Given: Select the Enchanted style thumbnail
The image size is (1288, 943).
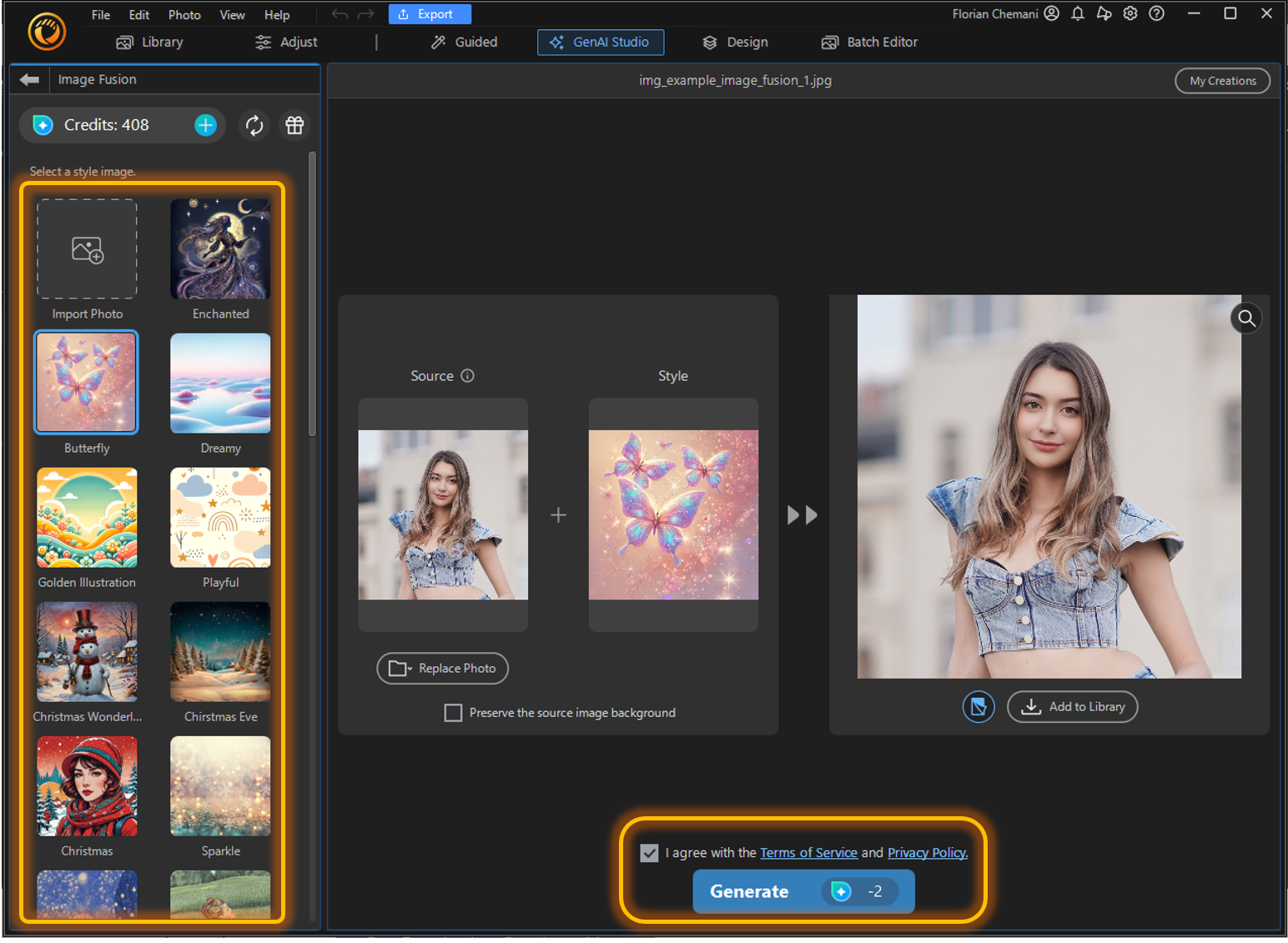Looking at the screenshot, I should [219, 248].
